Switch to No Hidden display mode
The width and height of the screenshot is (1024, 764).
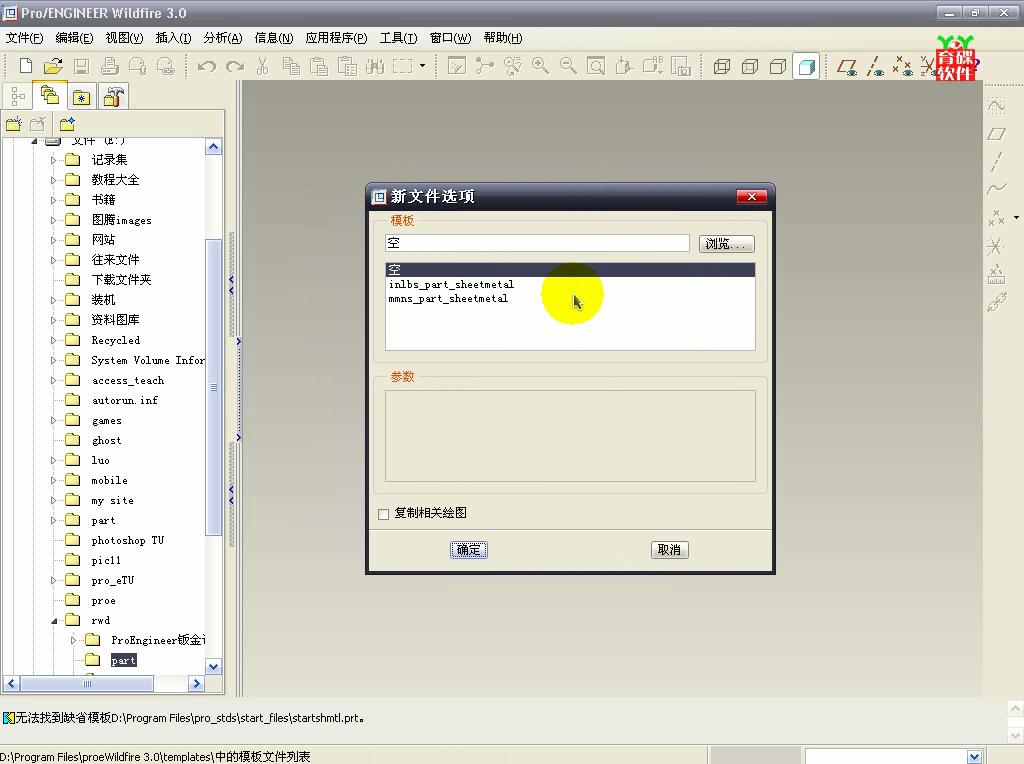tap(778, 66)
